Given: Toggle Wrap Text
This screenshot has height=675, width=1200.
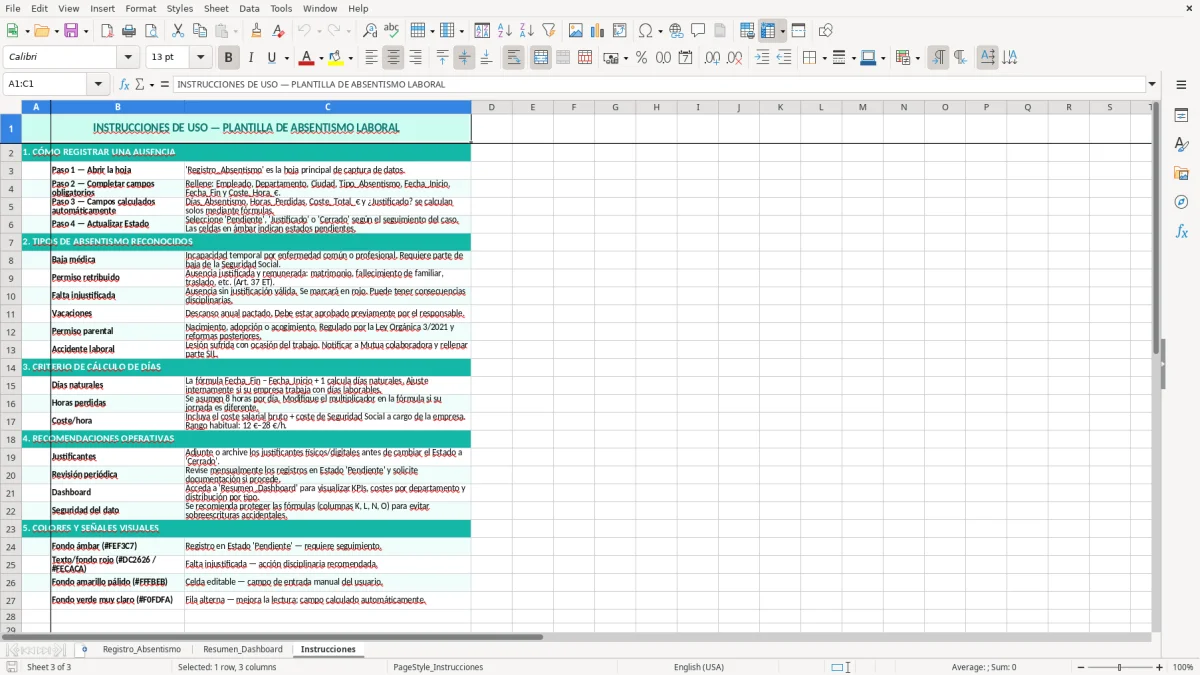Looking at the screenshot, I should click(x=514, y=58).
